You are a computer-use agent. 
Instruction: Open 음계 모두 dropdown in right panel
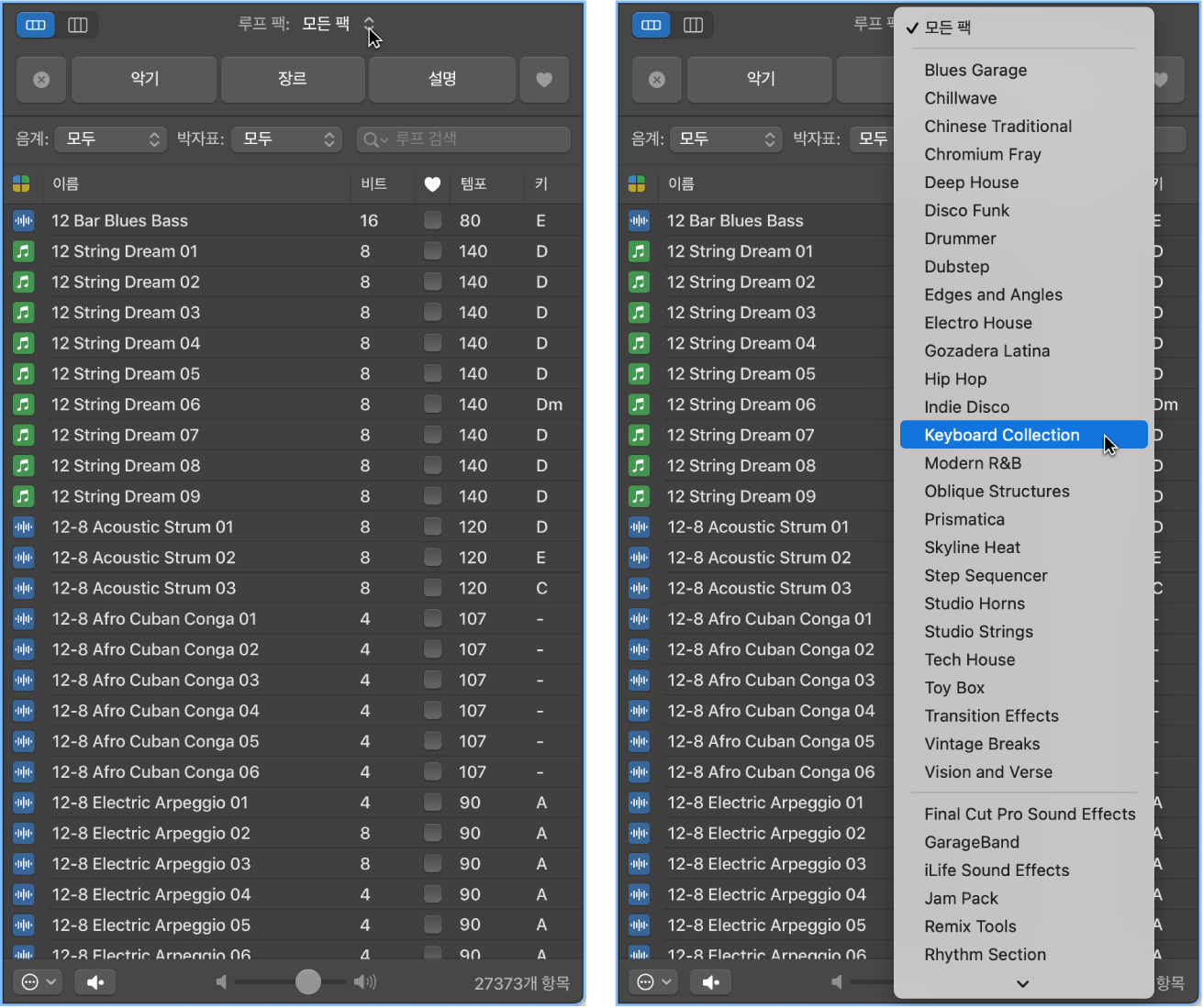point(727,139)
